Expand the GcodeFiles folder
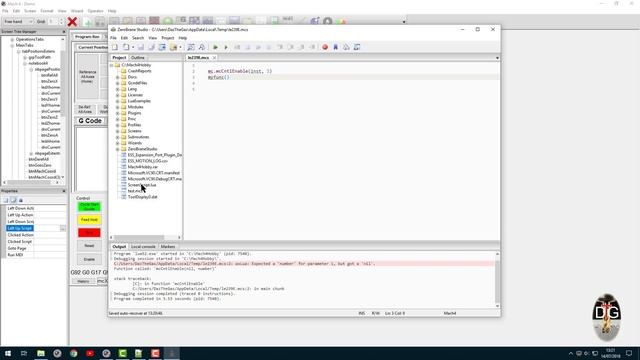The image size is (640, 360). (x=118, y=83)
